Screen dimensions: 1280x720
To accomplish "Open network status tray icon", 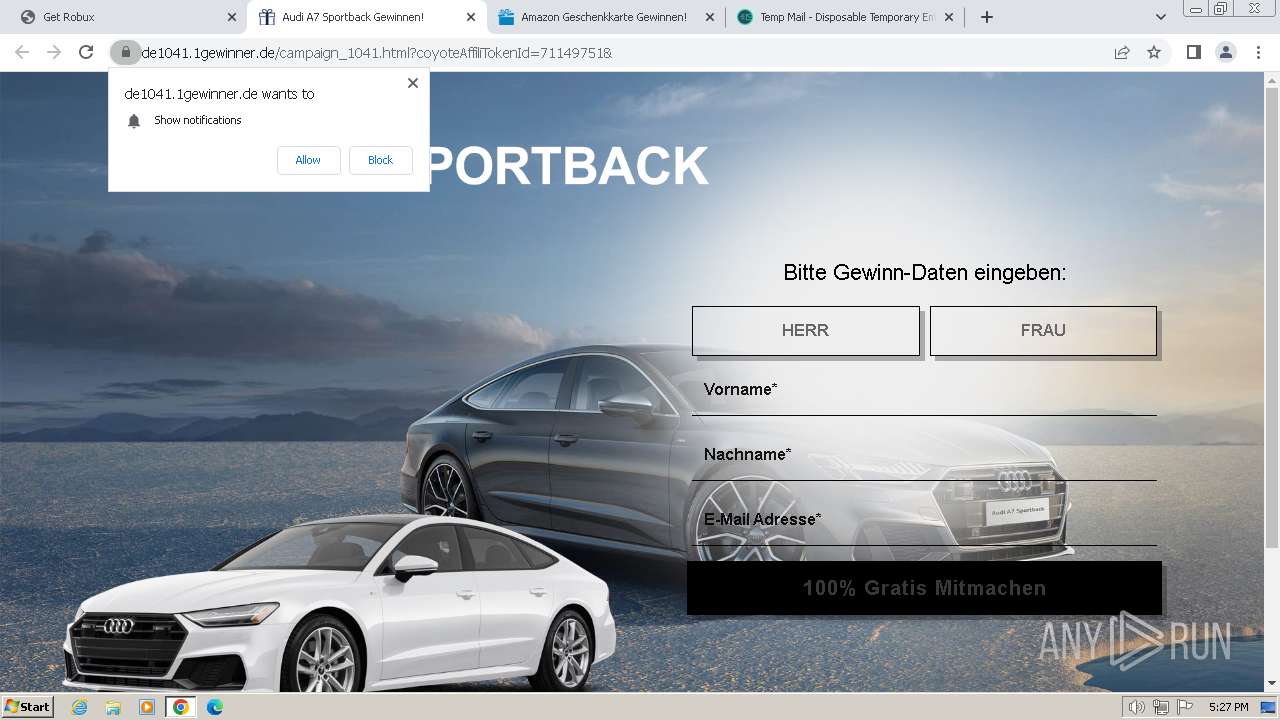I will click(1160, 707).
